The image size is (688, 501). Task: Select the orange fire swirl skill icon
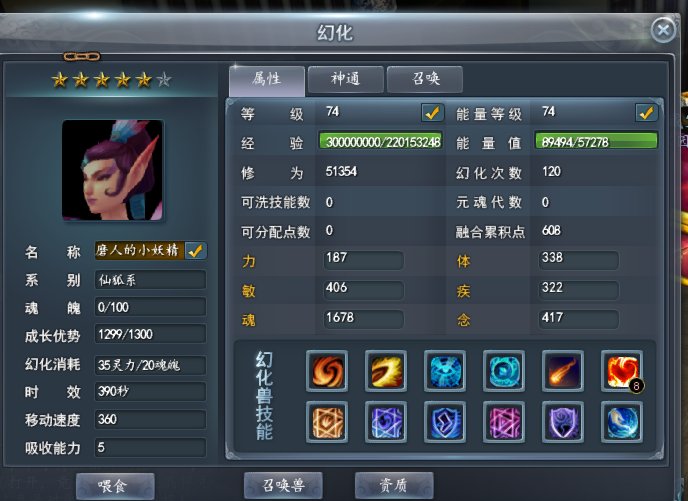[x=327, y=371]
